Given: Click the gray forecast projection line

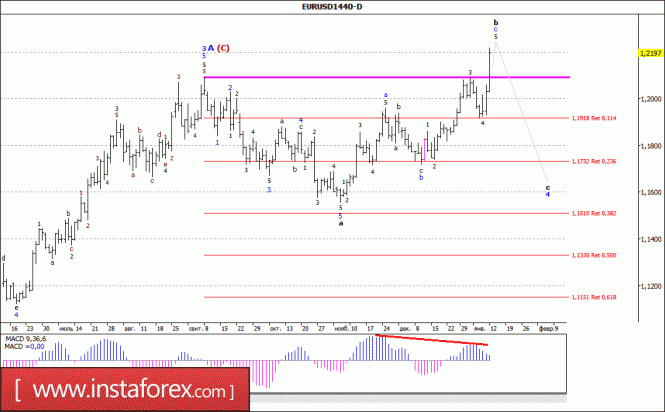Looking at the screenshot, I should click(x=522, y=112).
